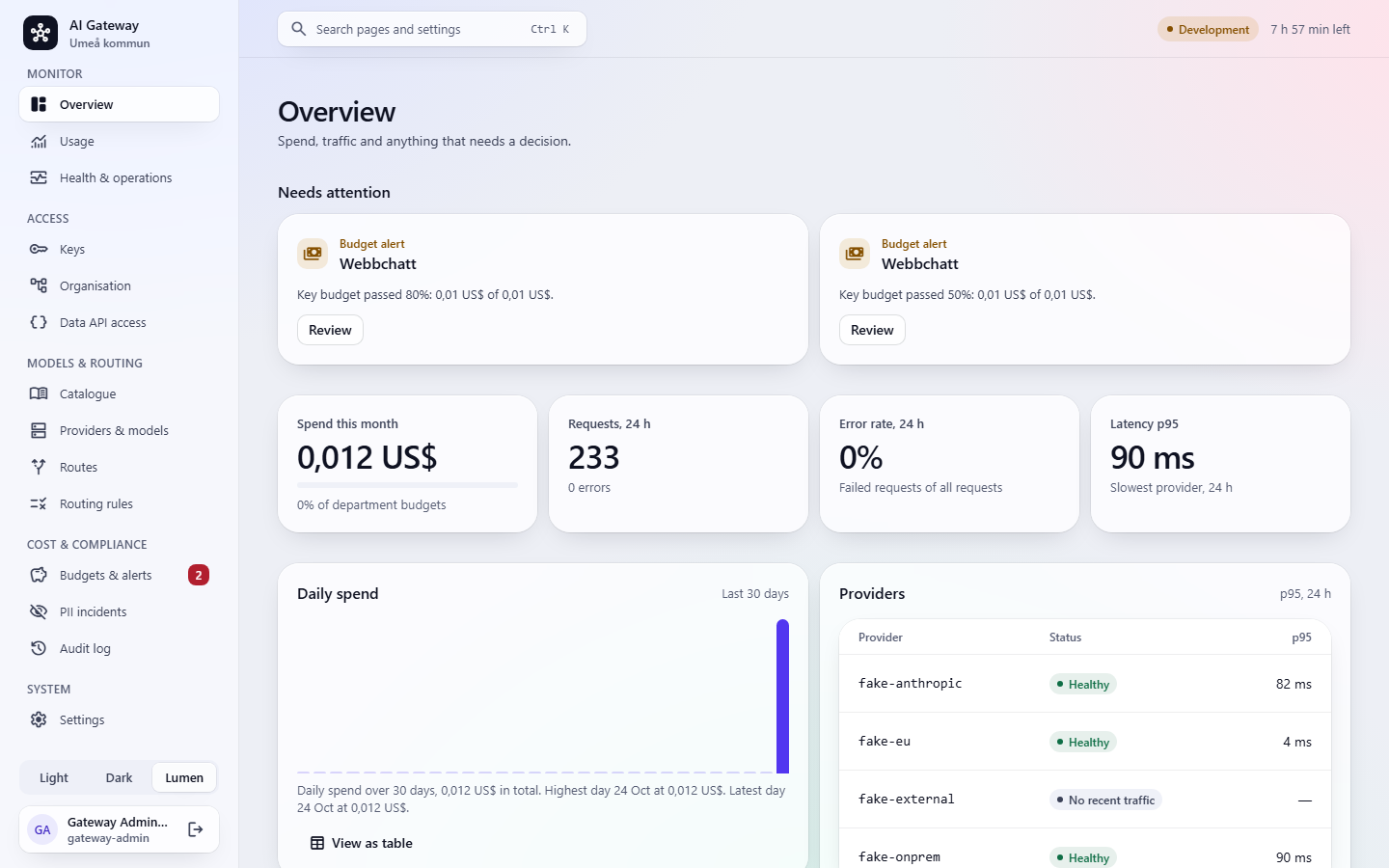1389x868 pixels.
Task: Open Budgets & alerts page label
Action: (106, 576)
